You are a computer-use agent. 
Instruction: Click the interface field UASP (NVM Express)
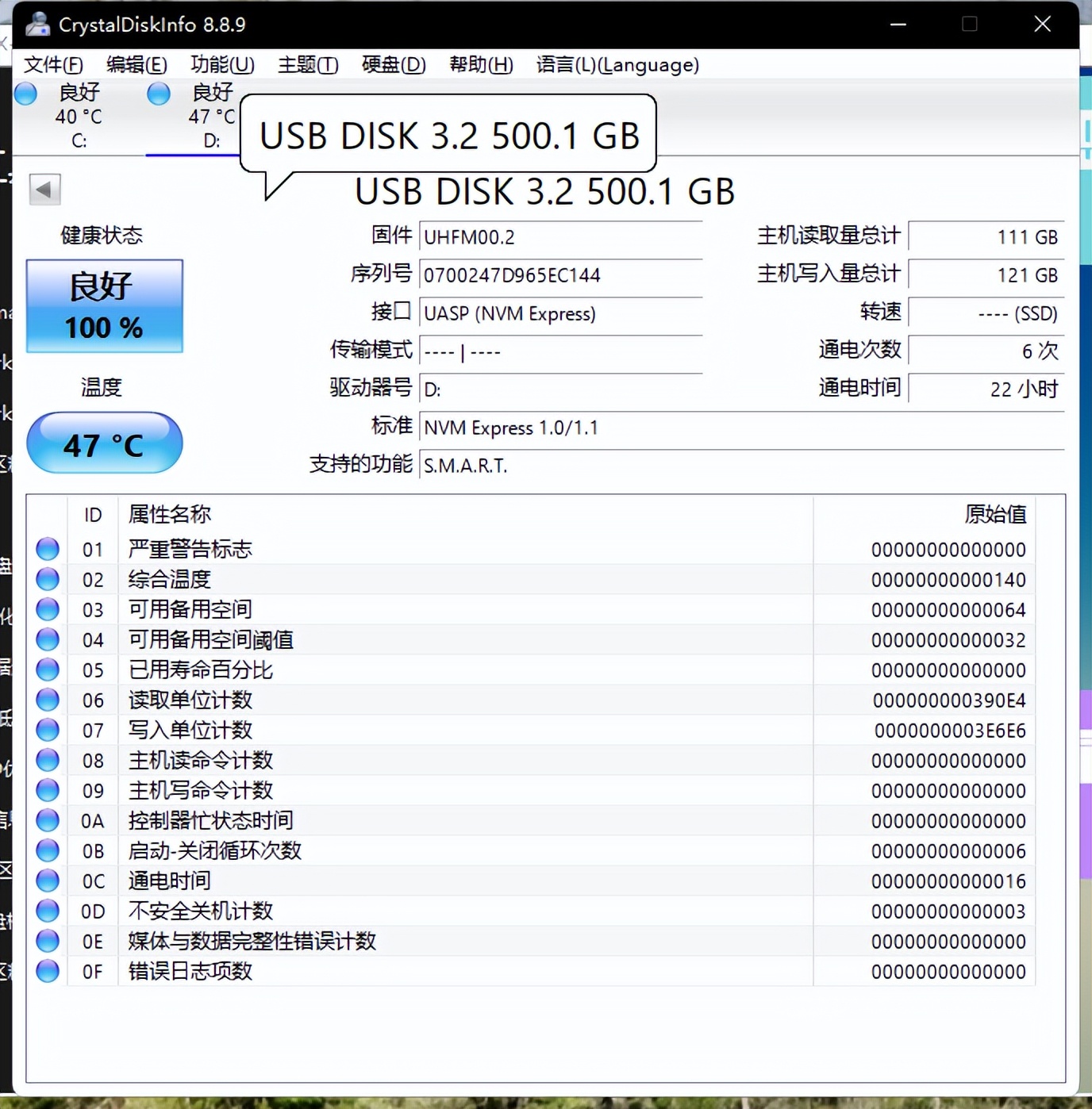point(560,313)
